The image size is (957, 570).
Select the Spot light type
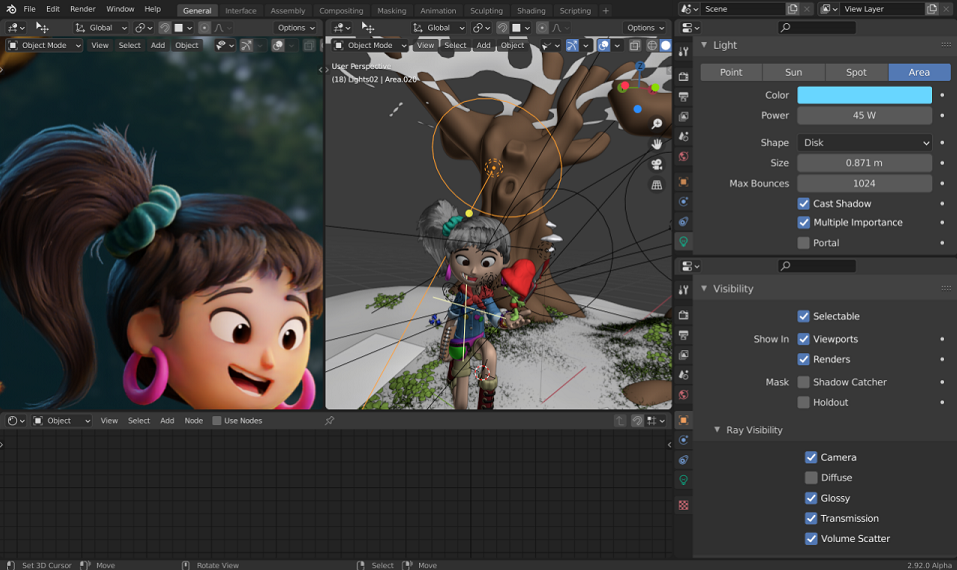point(856,72)
